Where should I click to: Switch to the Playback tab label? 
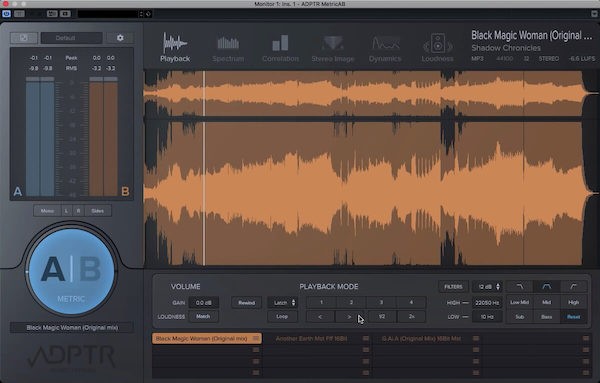tap(175, 59)
